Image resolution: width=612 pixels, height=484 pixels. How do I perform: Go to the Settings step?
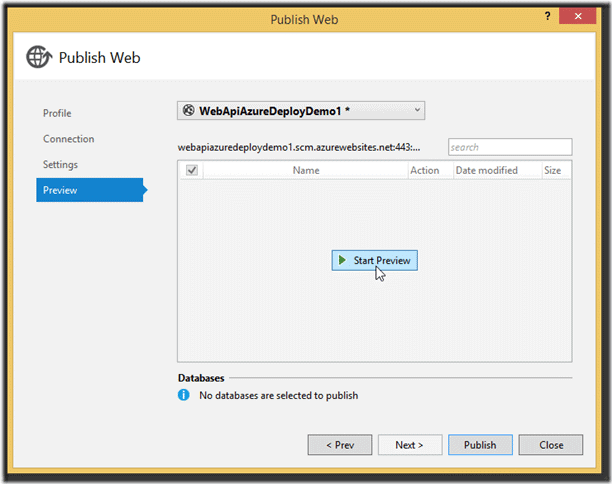click(60, 165)
